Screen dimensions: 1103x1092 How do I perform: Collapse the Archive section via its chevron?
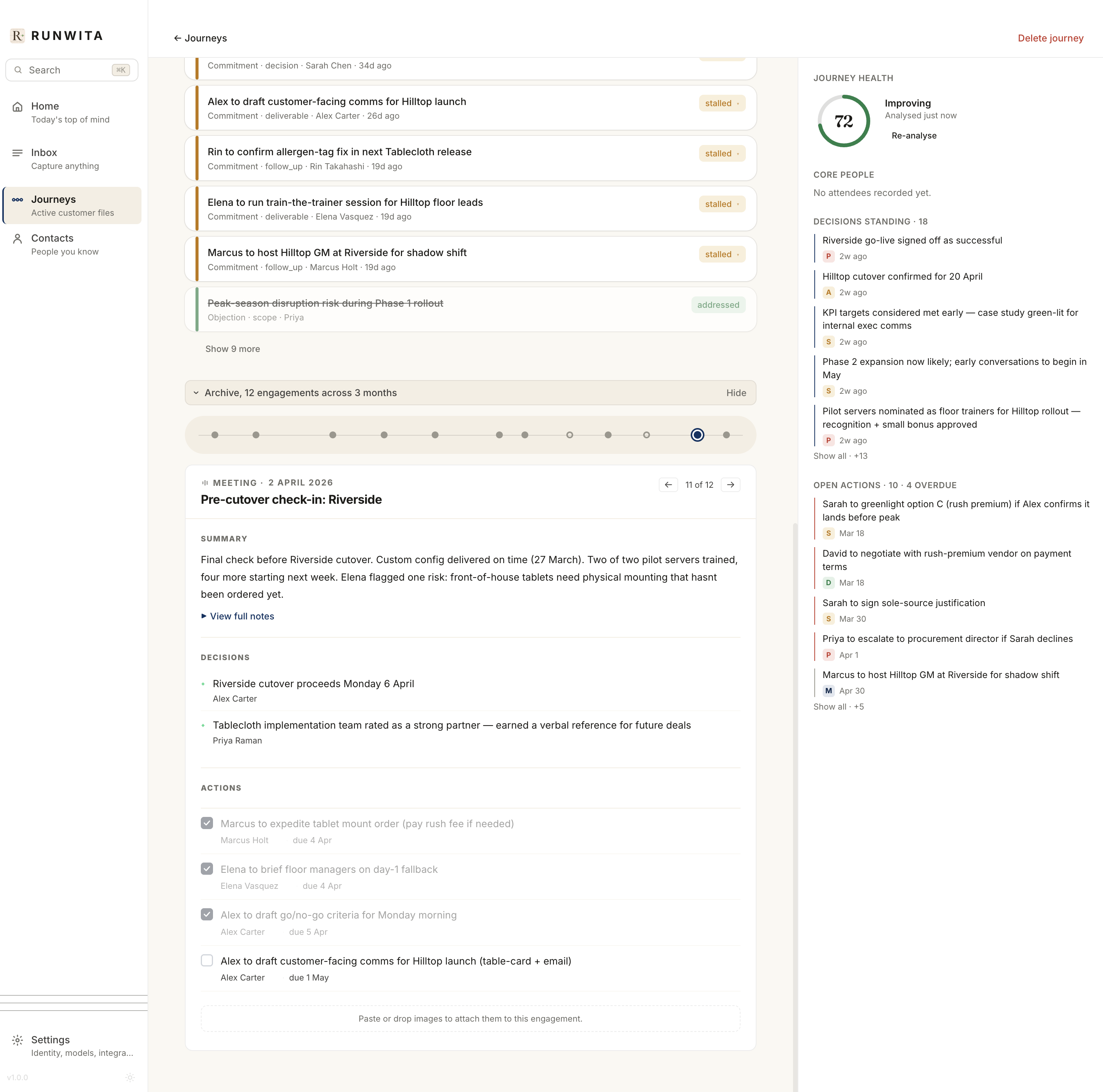(x=196, y=392)
